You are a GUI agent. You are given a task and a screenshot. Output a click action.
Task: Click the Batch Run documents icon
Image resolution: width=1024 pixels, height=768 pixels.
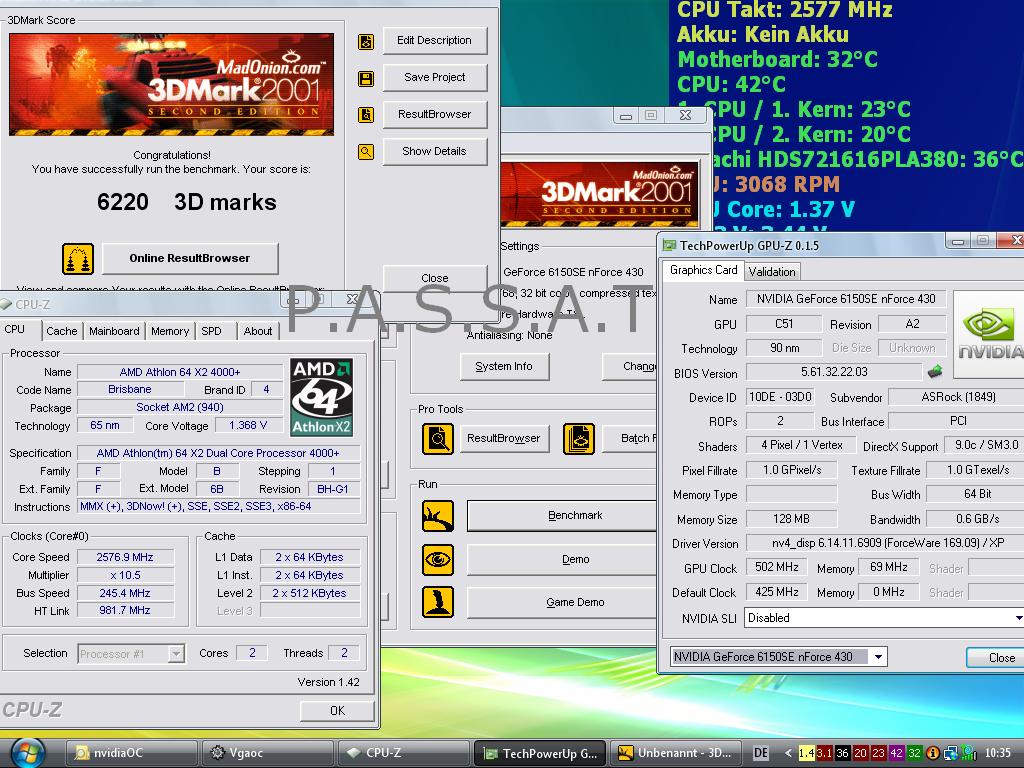click(579, 439)
